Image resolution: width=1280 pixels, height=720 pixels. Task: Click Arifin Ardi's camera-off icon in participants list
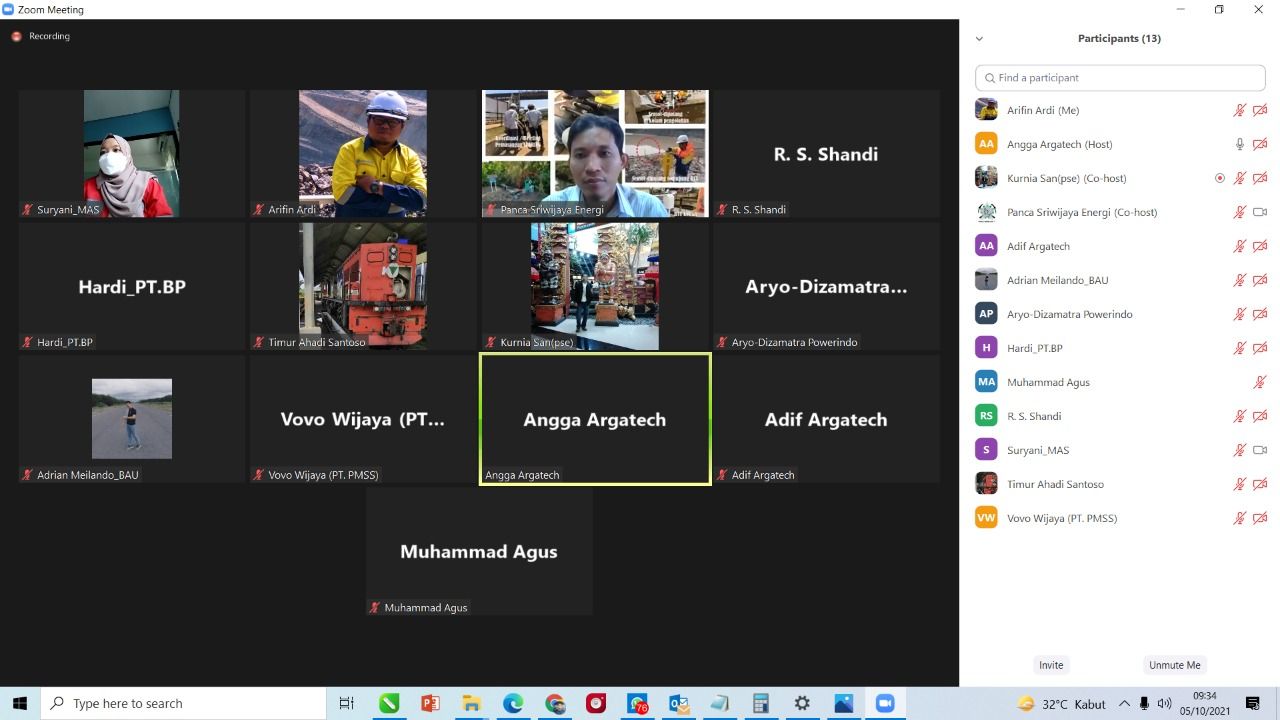tap(1260, 110)
